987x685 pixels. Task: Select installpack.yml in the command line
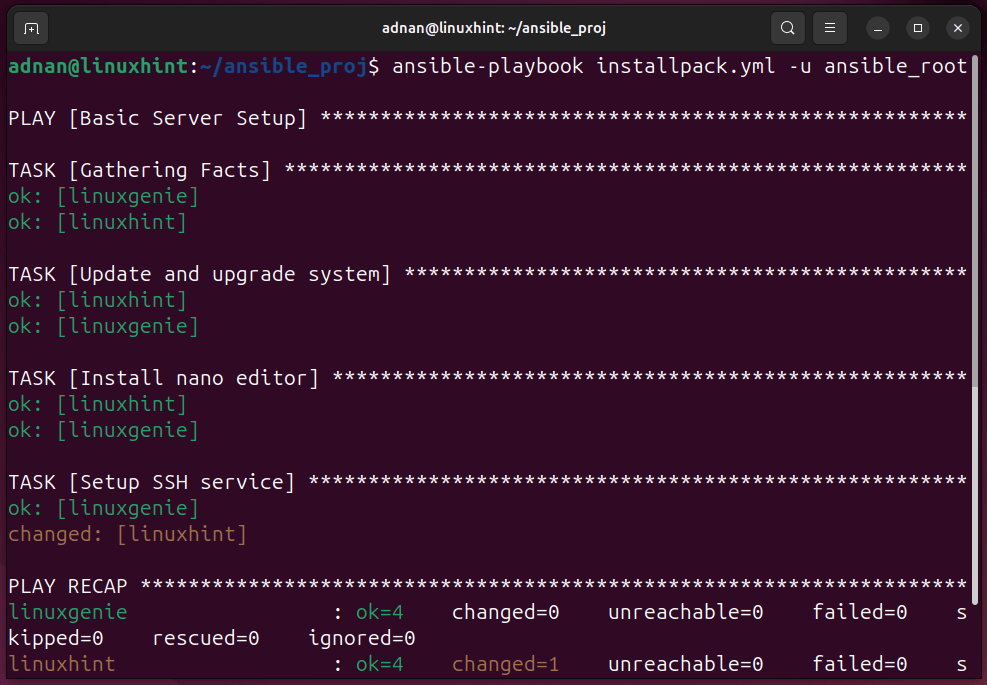pos(686,66)
